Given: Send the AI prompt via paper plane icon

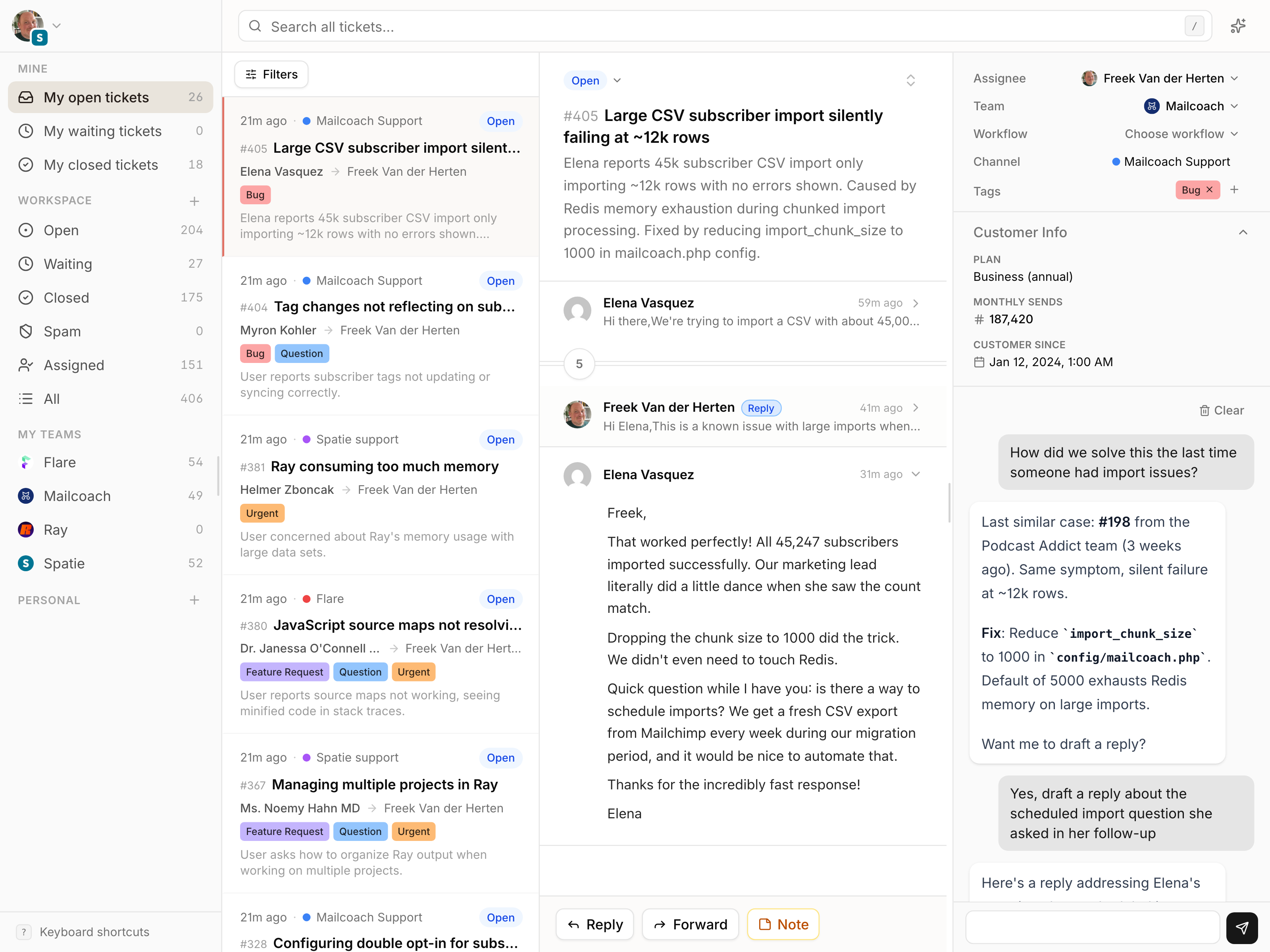Looking at the screenshot, I should [1242, 927].
